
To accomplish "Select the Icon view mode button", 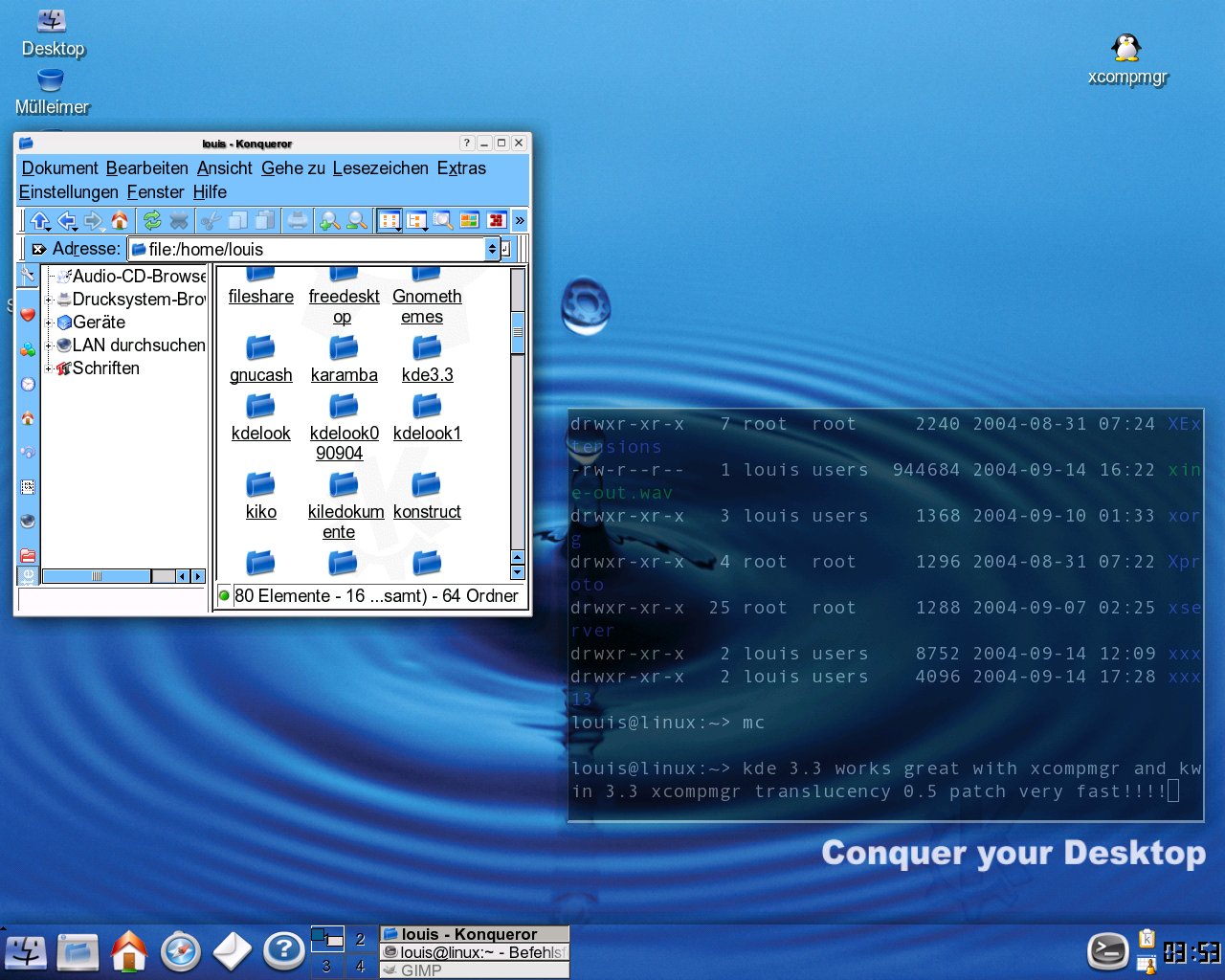I will (390, 221).
